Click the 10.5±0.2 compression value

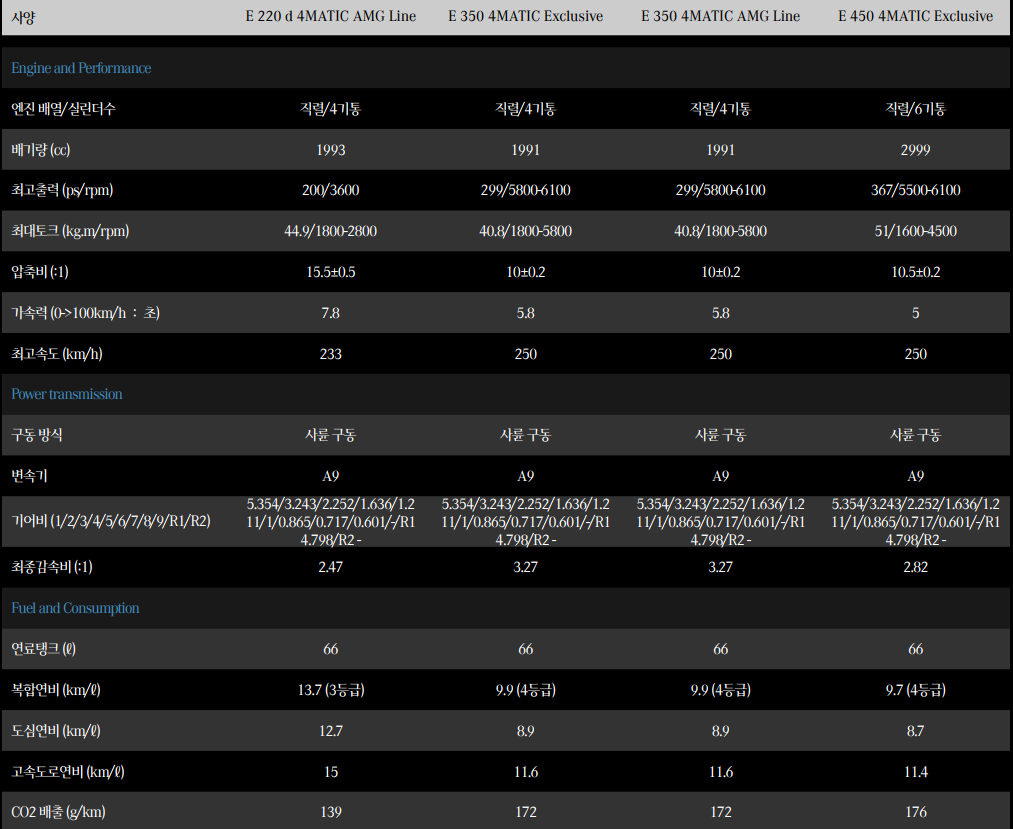915,271
